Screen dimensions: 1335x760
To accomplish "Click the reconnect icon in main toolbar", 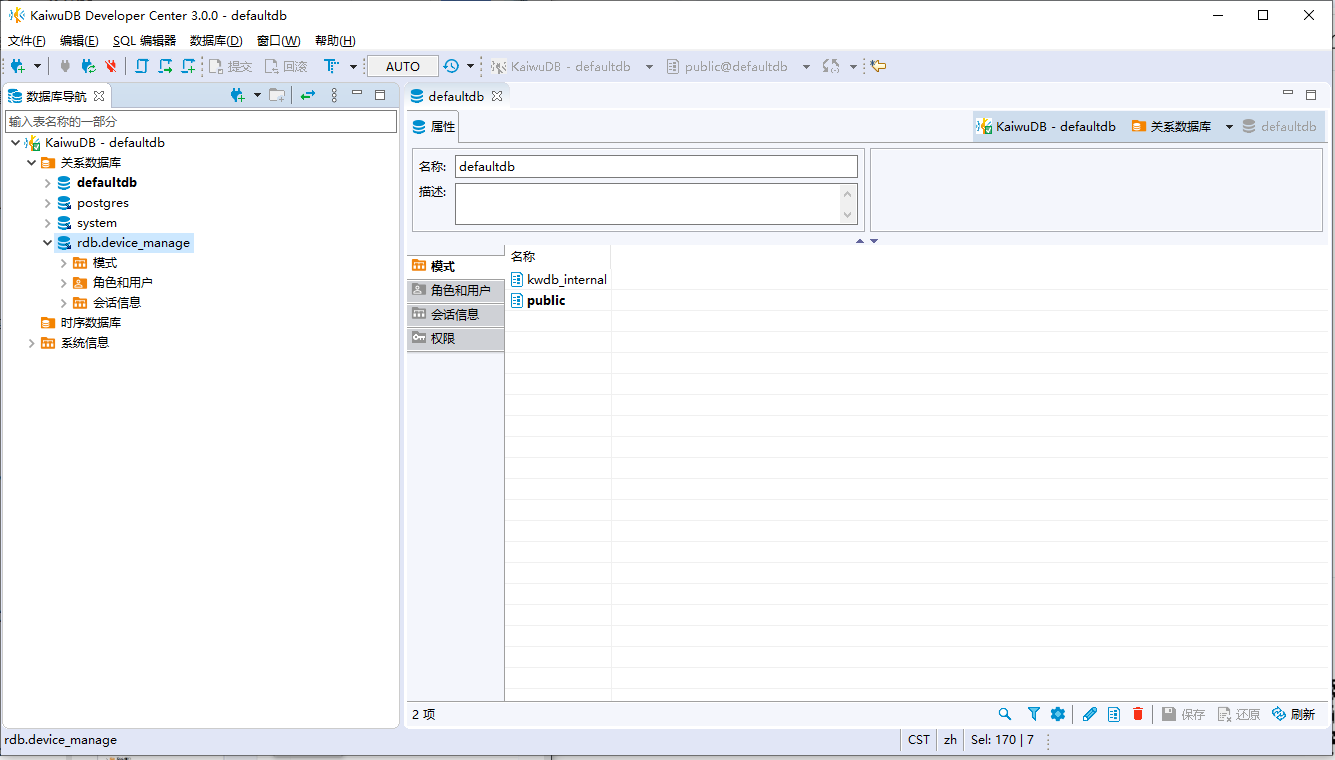I will [88, 66].
